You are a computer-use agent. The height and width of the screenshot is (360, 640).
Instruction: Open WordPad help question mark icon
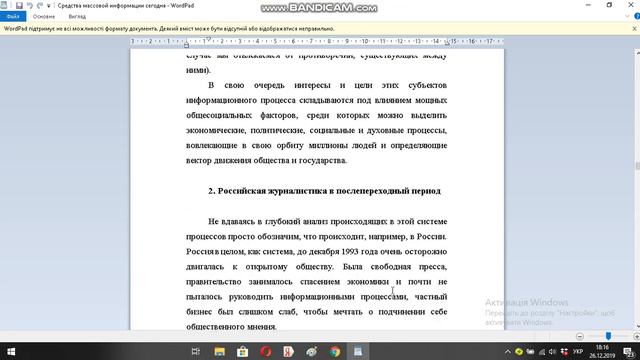coord(637,16)
